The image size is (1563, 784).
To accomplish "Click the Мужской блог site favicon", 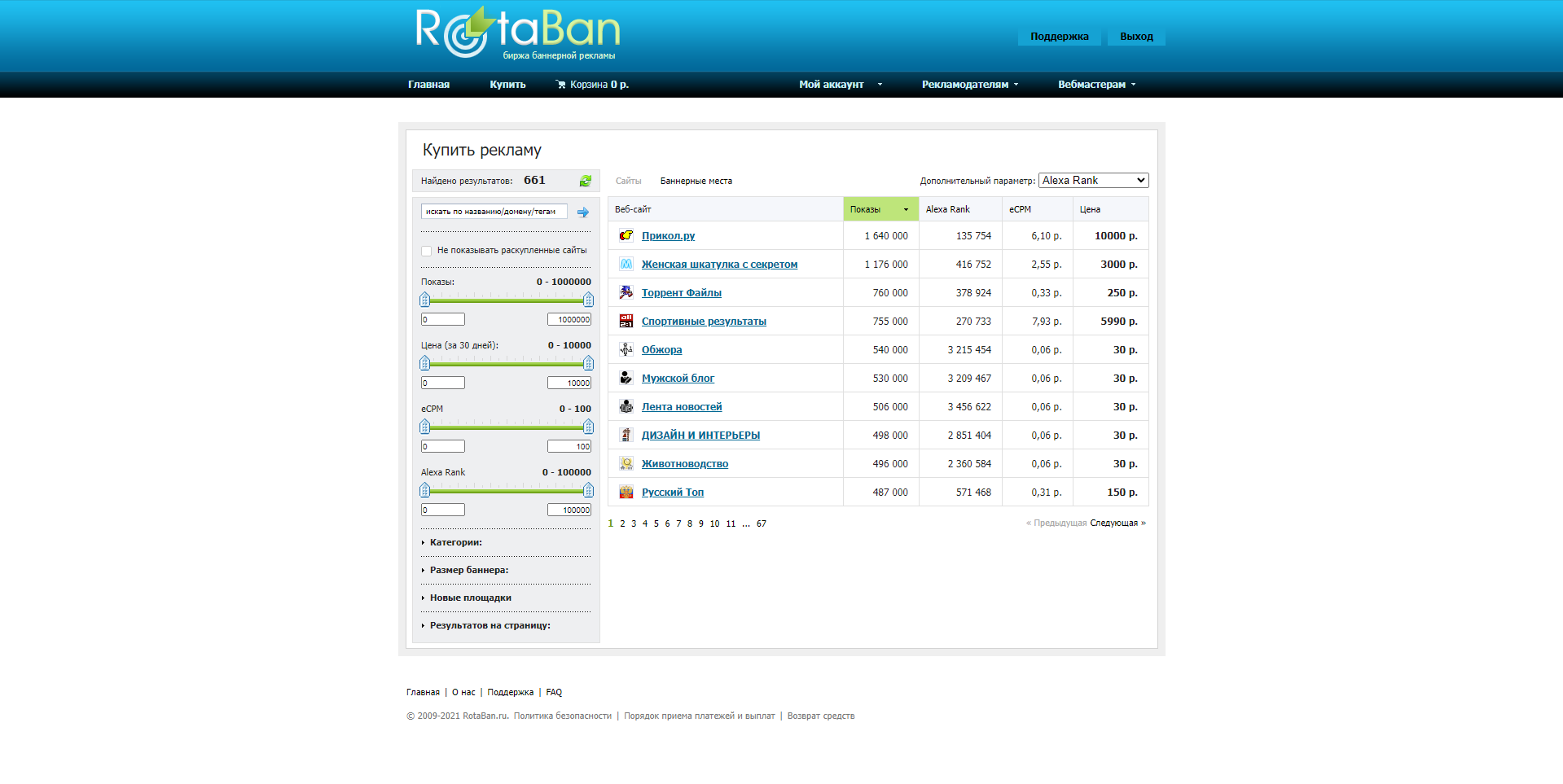I will [626, 379].
